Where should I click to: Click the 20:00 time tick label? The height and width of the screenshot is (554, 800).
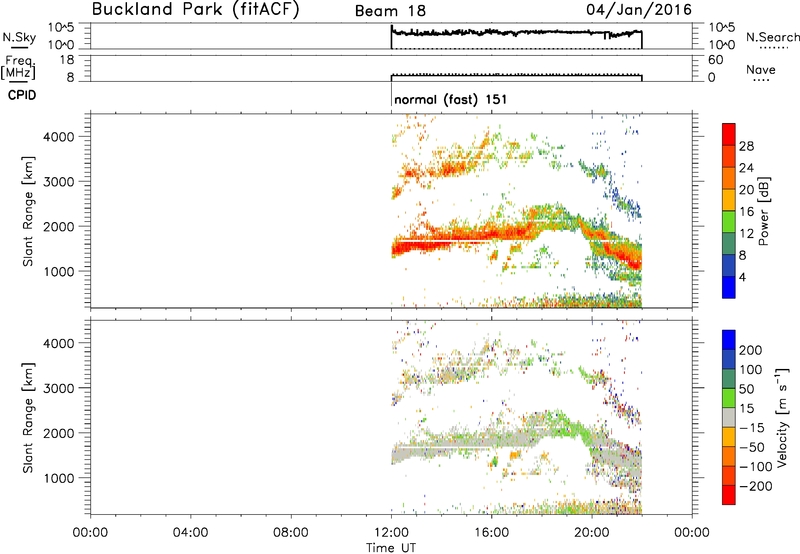(x=592, y=533)
